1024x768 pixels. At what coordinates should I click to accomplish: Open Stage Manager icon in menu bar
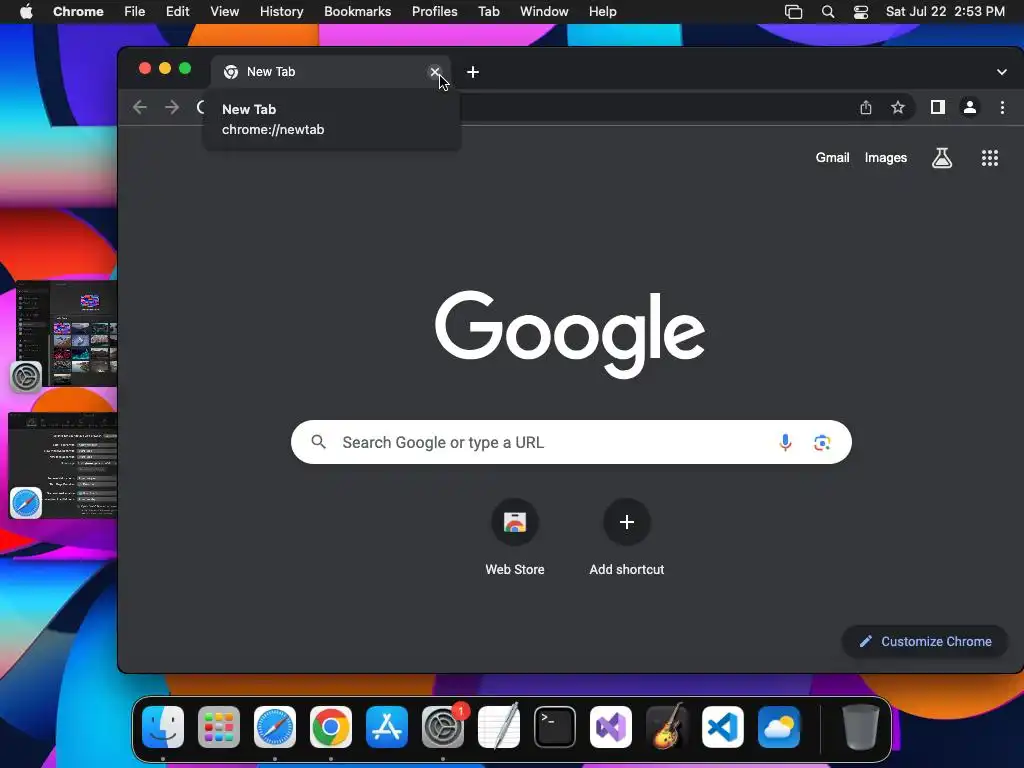(x=793, y=12)
